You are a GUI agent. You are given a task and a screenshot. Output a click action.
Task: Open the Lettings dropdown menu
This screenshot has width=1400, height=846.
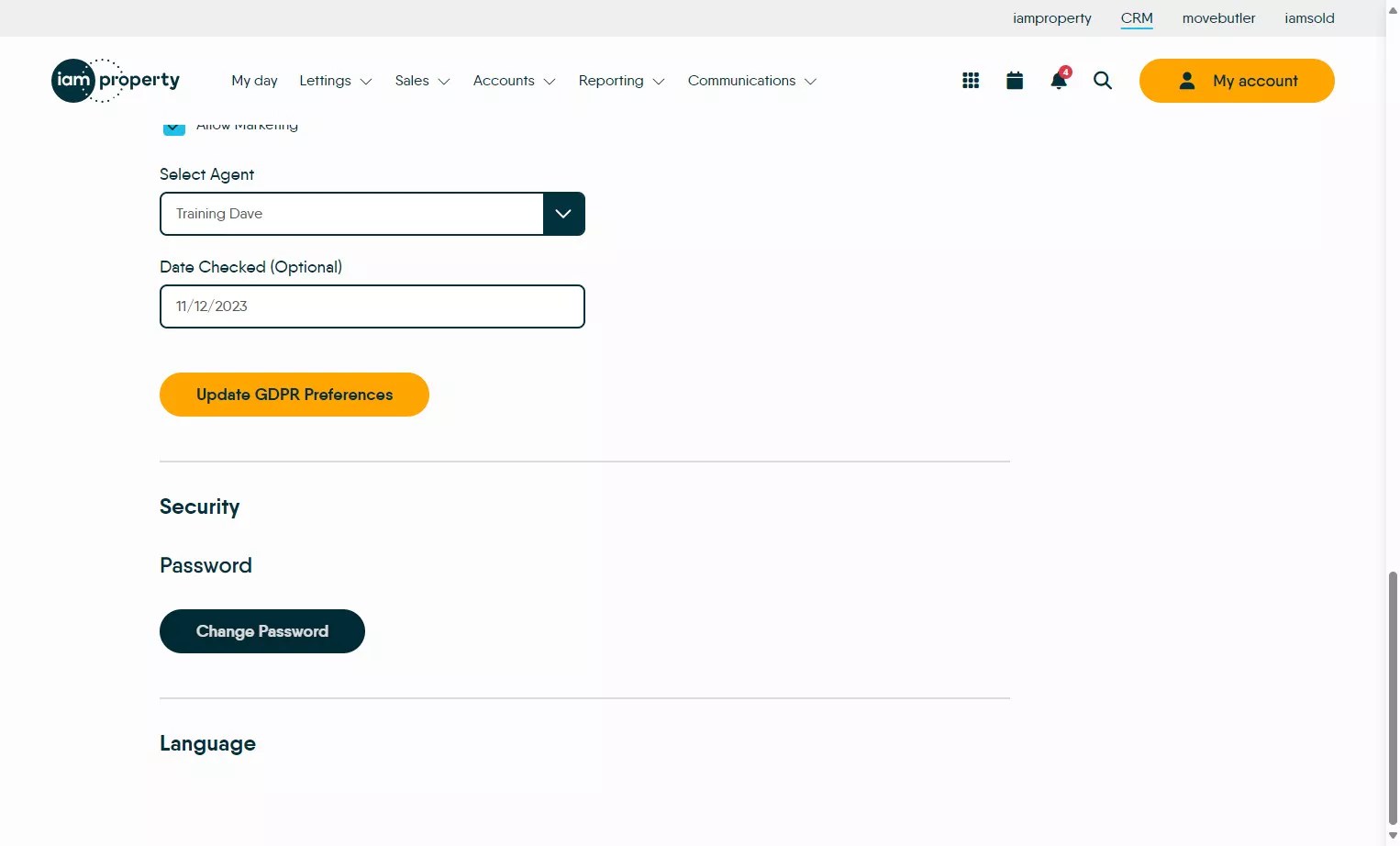(x=335, y=81)
